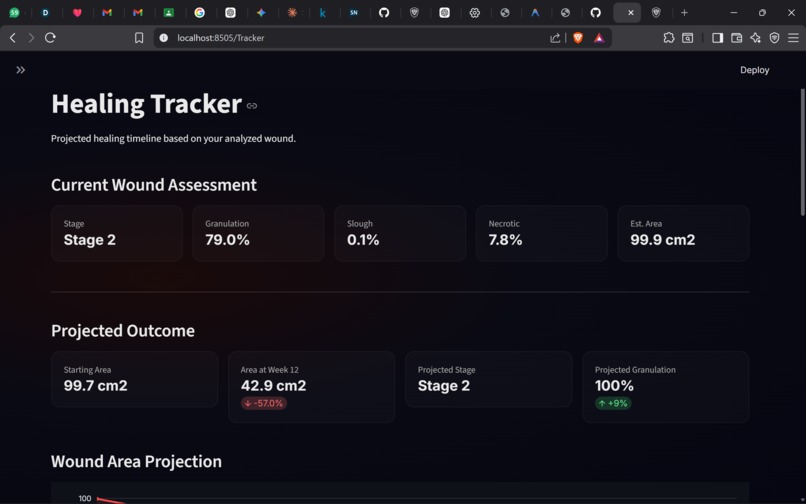This screenshot has width=806, height=504.
Task: Click the Area at Week 12 42.9 cm2
Action: click(x=273, y=386)
